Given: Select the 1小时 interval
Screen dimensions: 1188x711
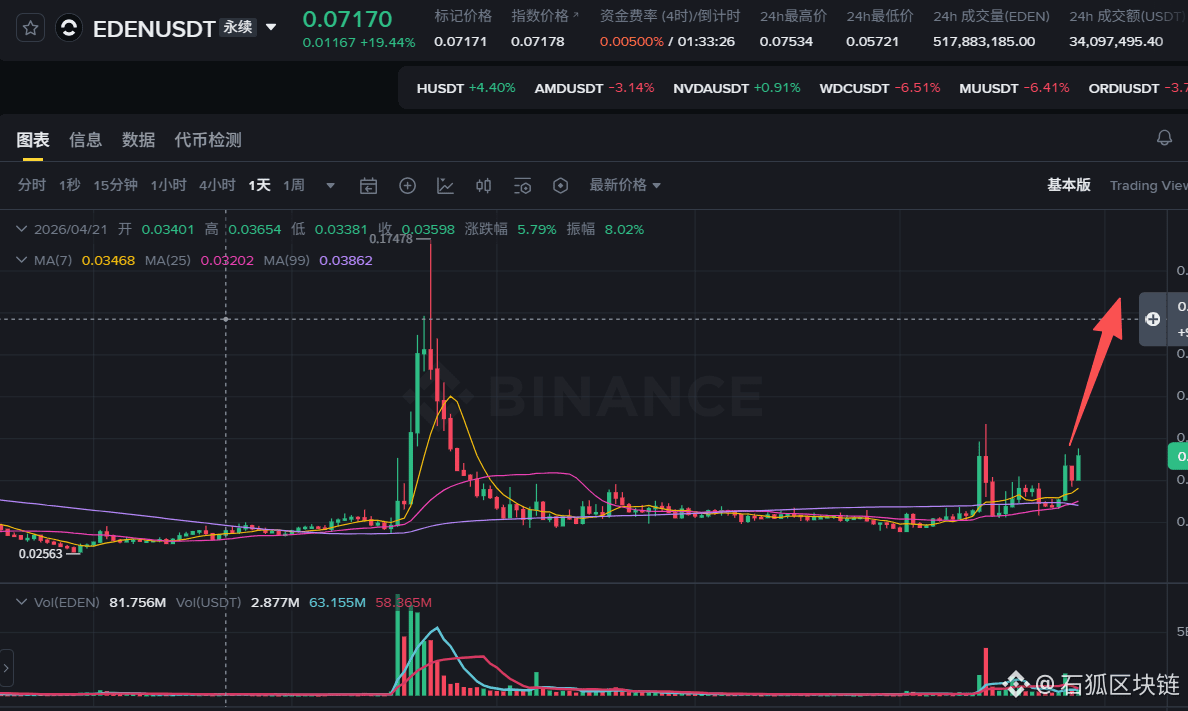Looking at the screenshot, I should click(168, 185).
